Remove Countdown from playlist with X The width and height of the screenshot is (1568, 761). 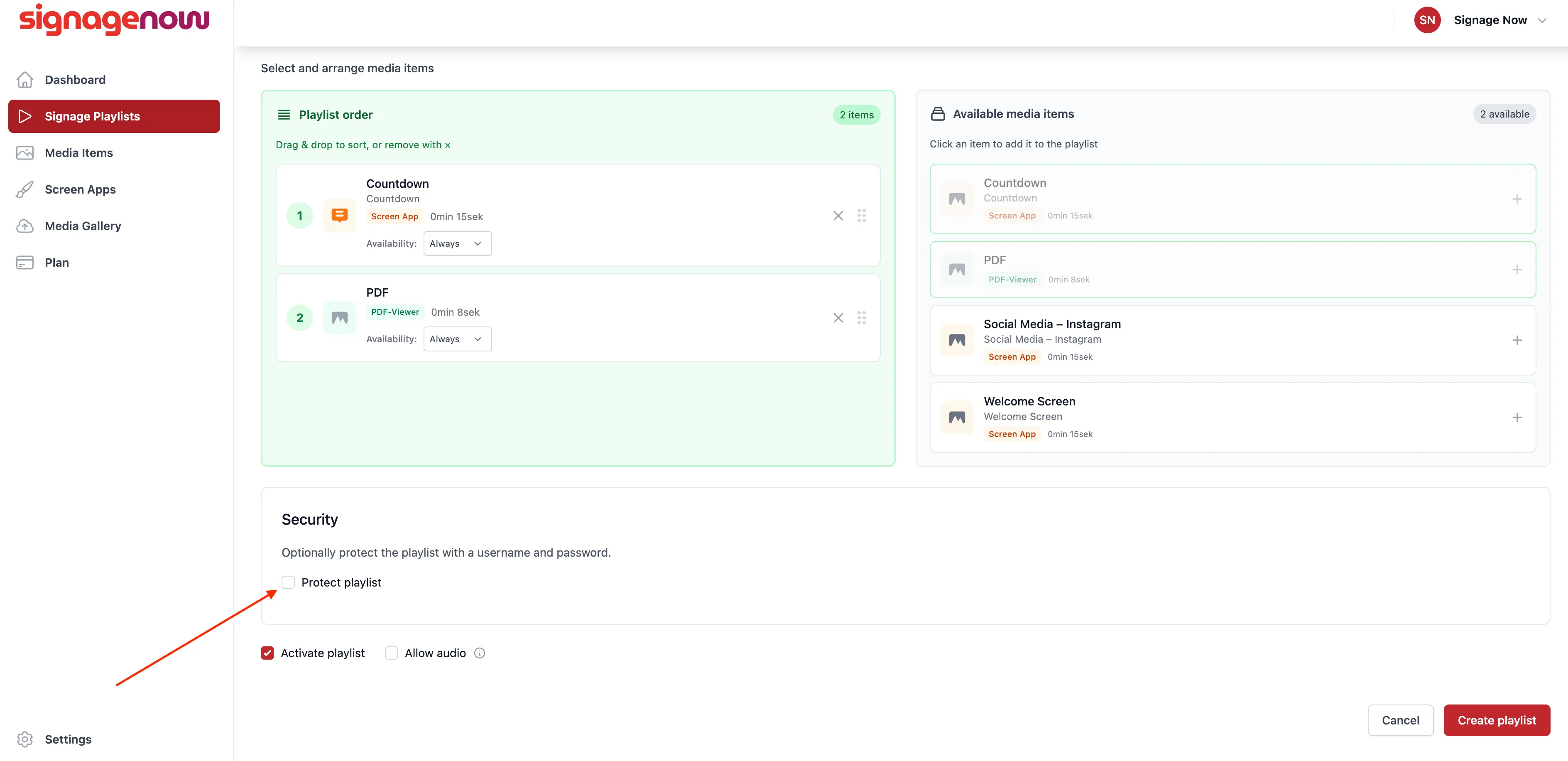(x=838, y=216)
